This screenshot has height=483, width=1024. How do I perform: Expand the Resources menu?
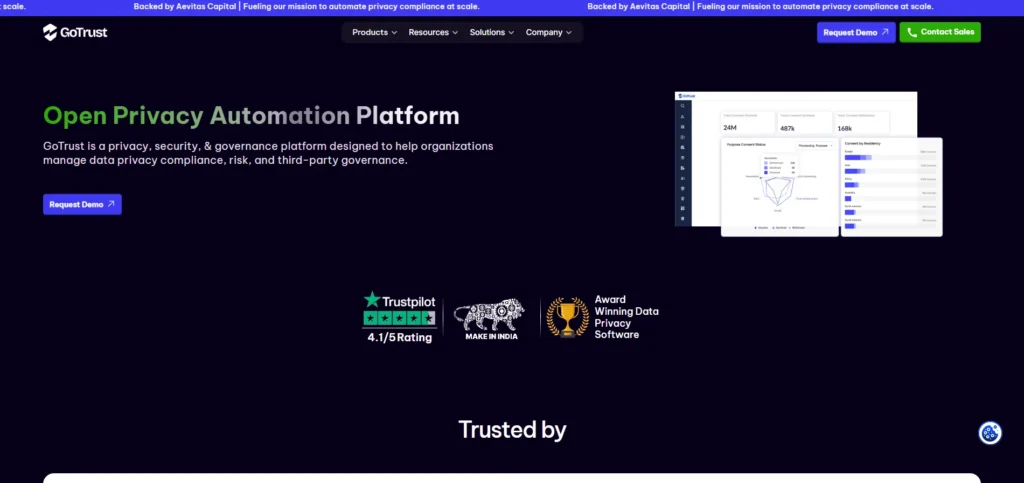point(433,32)
